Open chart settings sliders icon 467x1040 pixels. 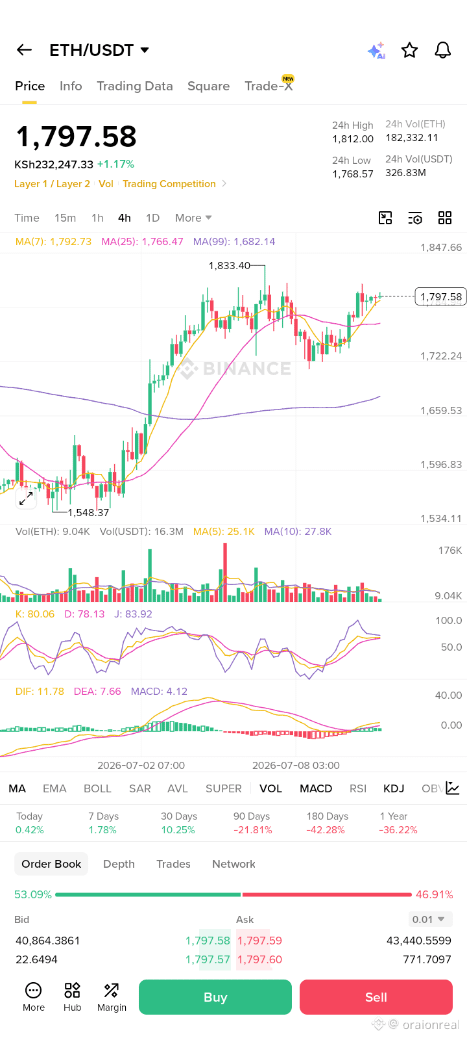[415, 218]
